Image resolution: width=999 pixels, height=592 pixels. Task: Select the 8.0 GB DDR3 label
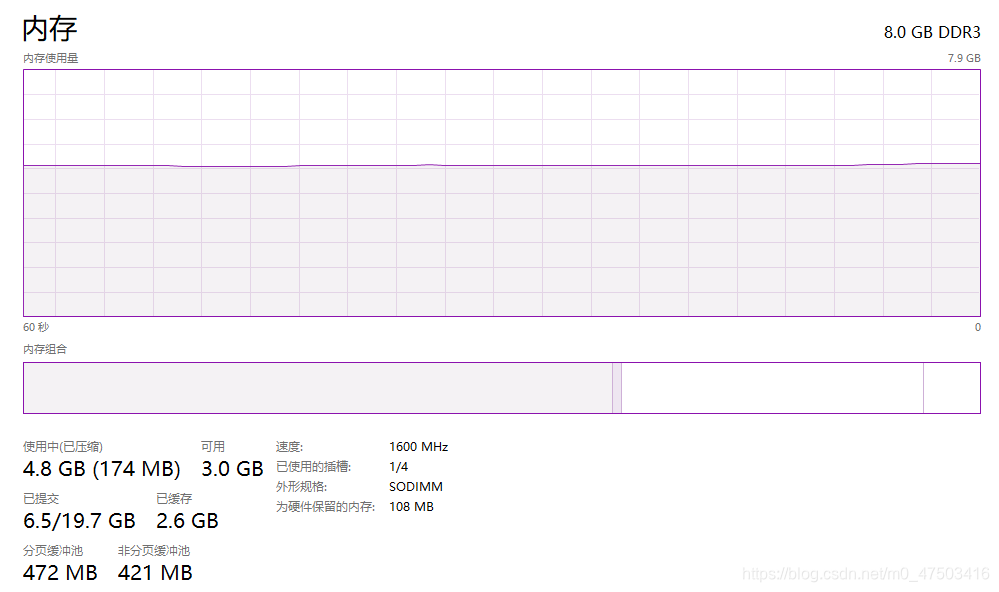pos(931,32)
